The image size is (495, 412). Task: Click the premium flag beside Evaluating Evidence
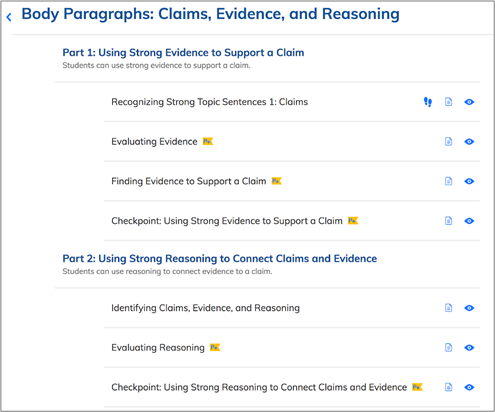(208, 141)
